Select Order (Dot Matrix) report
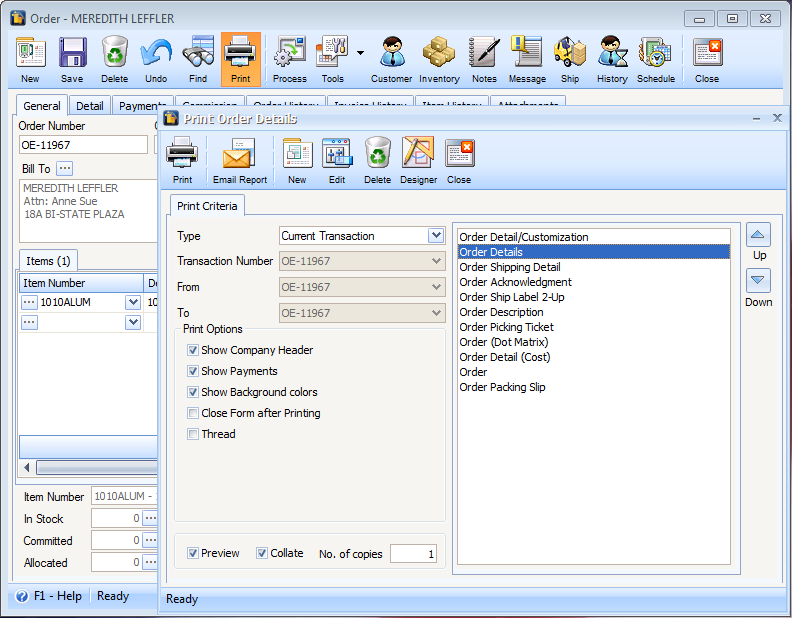This screenshot has height=618, width=792. coord(593,342)
